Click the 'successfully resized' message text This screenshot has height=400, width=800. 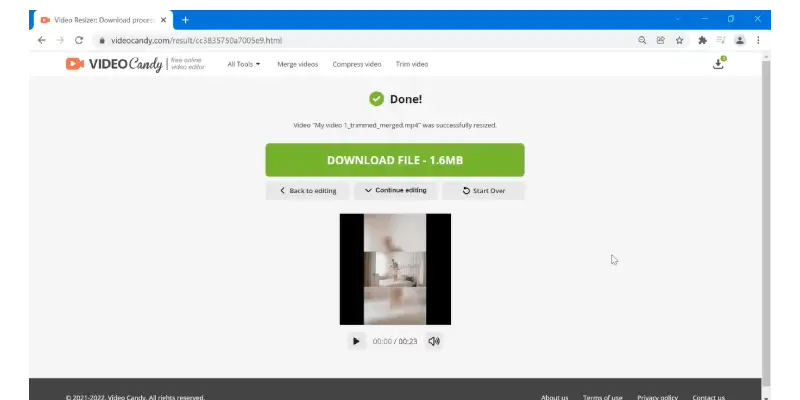[395, 125]
